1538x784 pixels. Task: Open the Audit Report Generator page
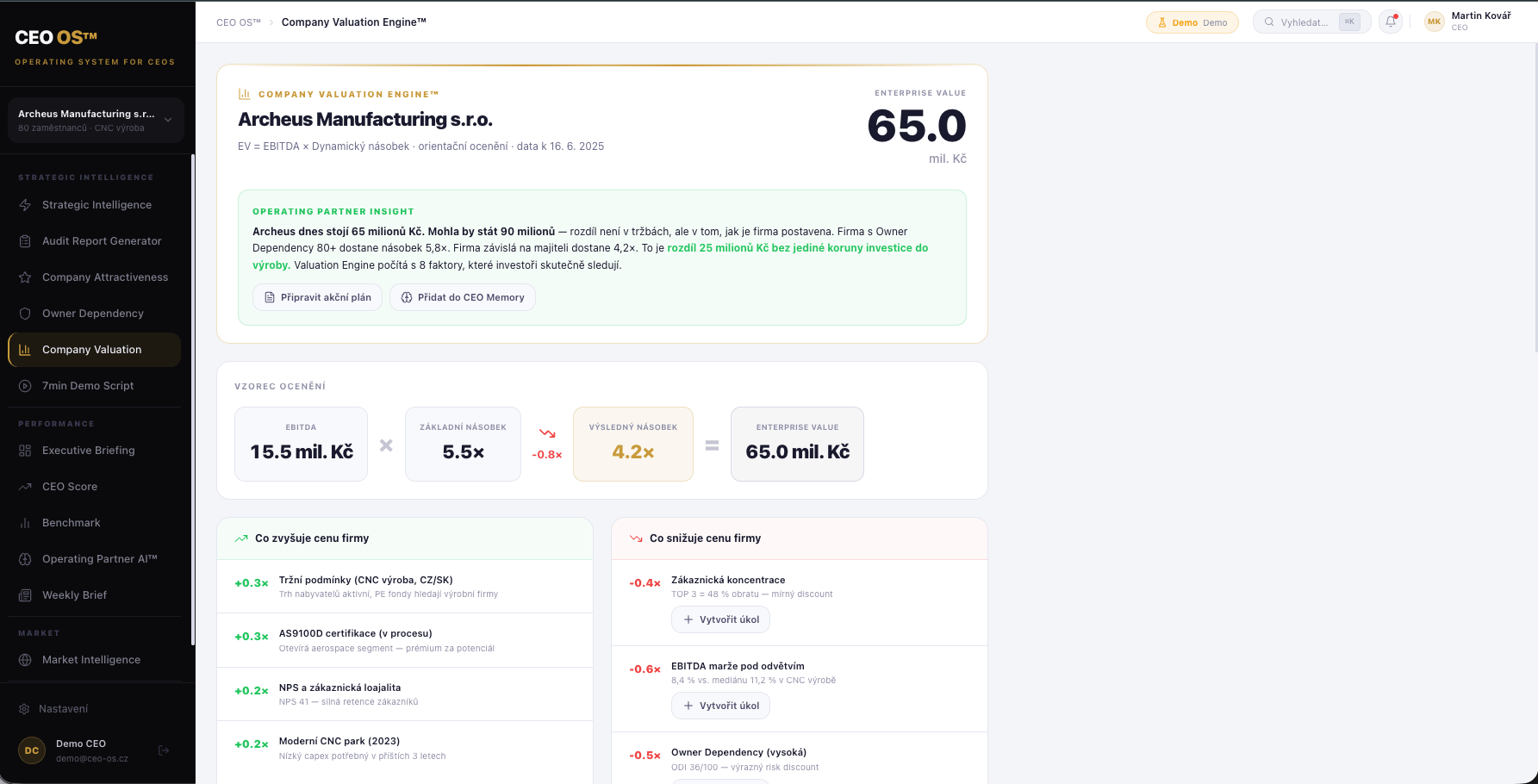[94, 241]
